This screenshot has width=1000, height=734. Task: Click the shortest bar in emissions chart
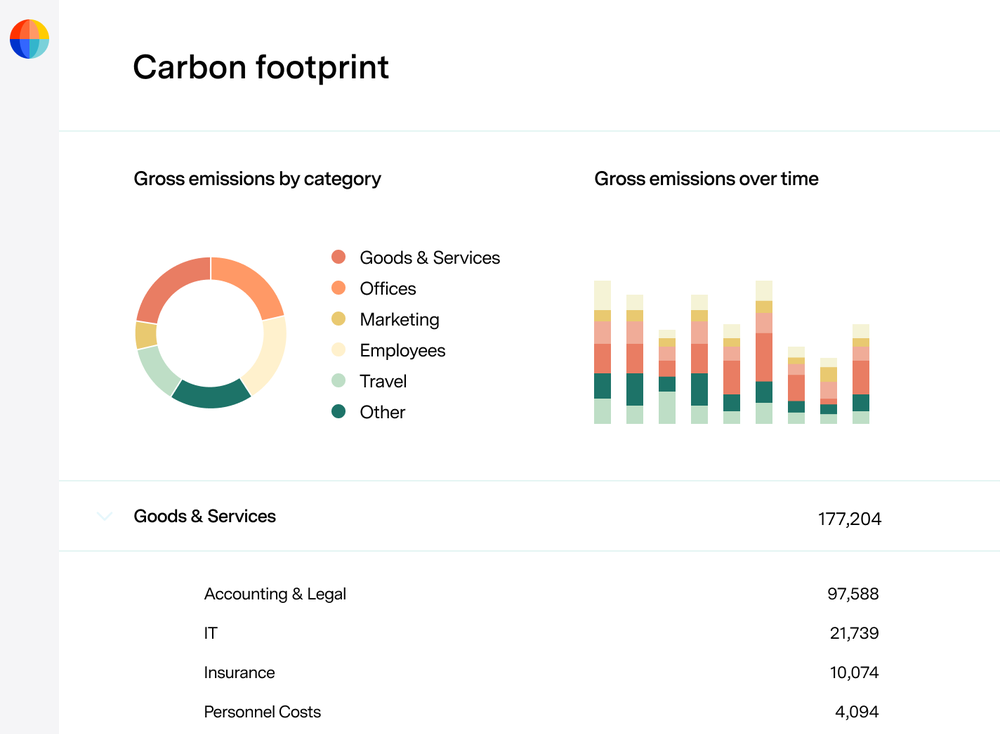click(828, 391)
